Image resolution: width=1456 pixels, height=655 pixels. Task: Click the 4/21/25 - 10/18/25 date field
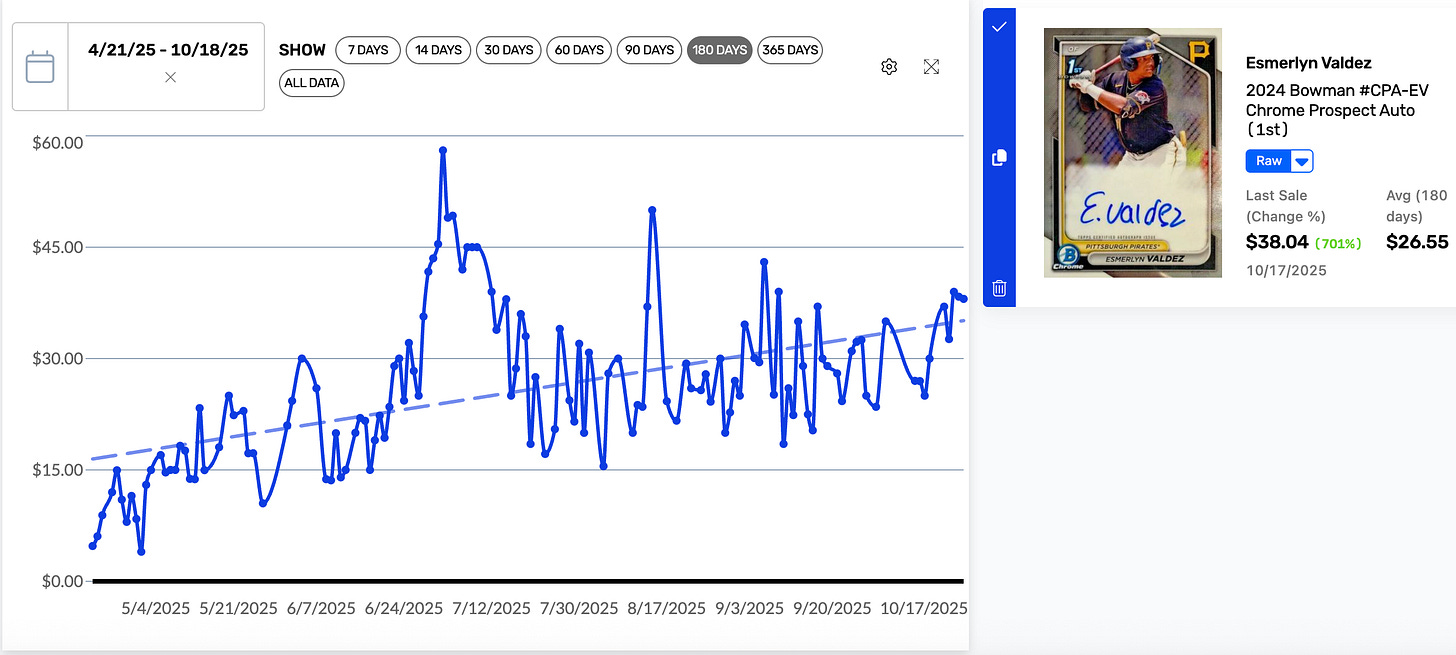168,50
